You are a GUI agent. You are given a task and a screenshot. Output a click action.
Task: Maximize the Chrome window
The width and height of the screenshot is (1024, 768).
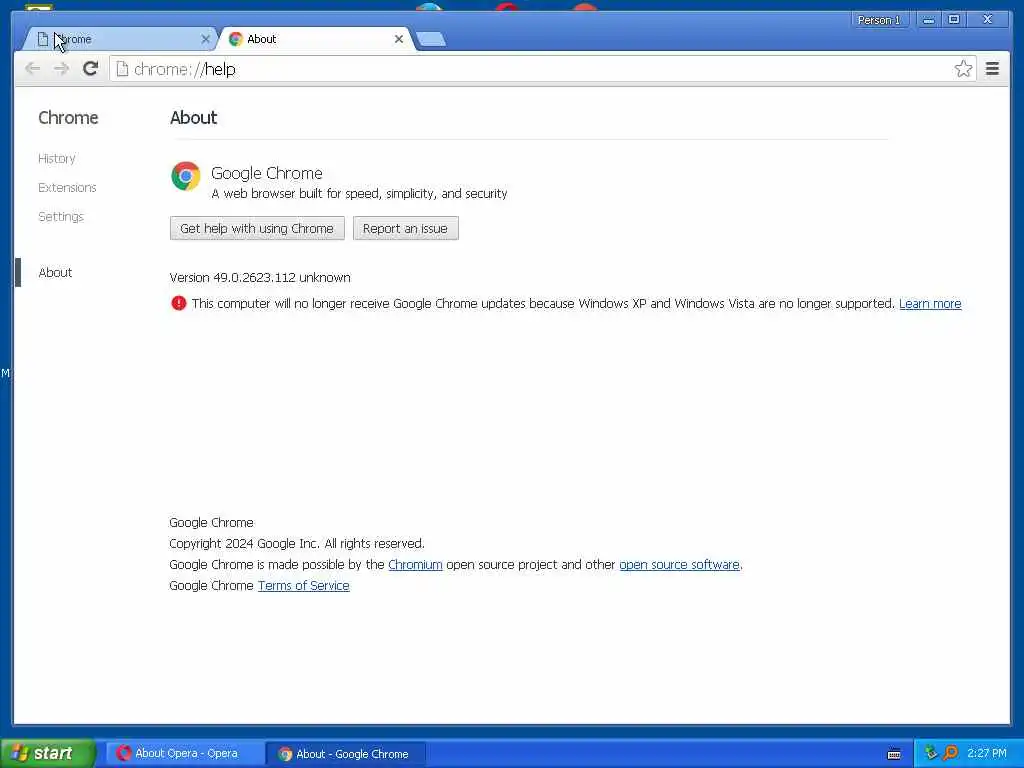pyautogui.click(x=953, y=20)
